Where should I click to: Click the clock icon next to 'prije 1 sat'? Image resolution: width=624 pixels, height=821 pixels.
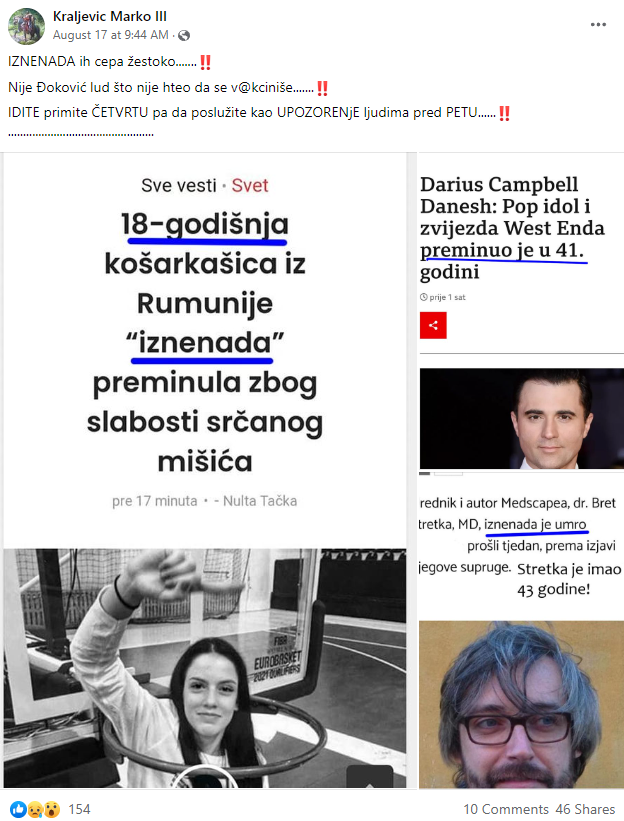click(424, 297)
